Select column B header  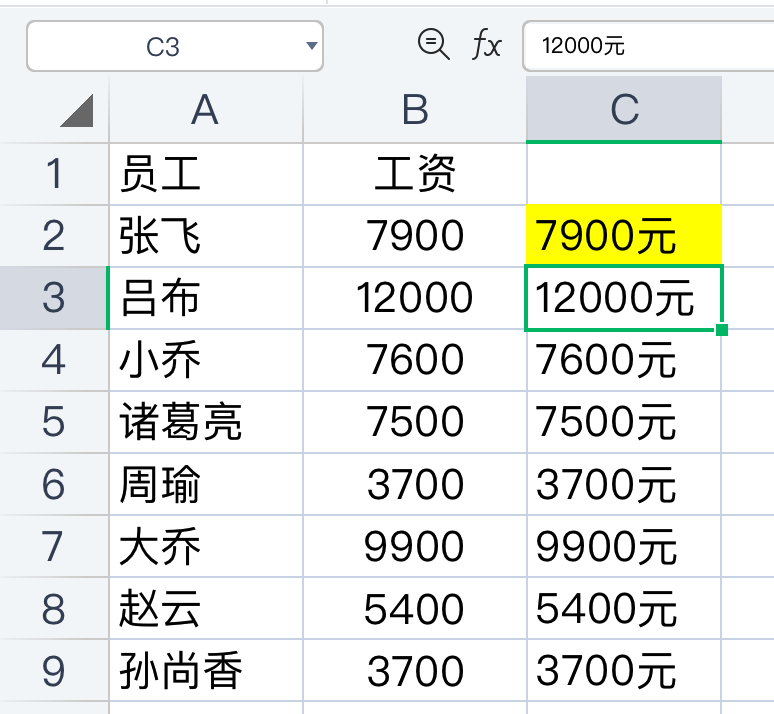[x=415, y=110]
